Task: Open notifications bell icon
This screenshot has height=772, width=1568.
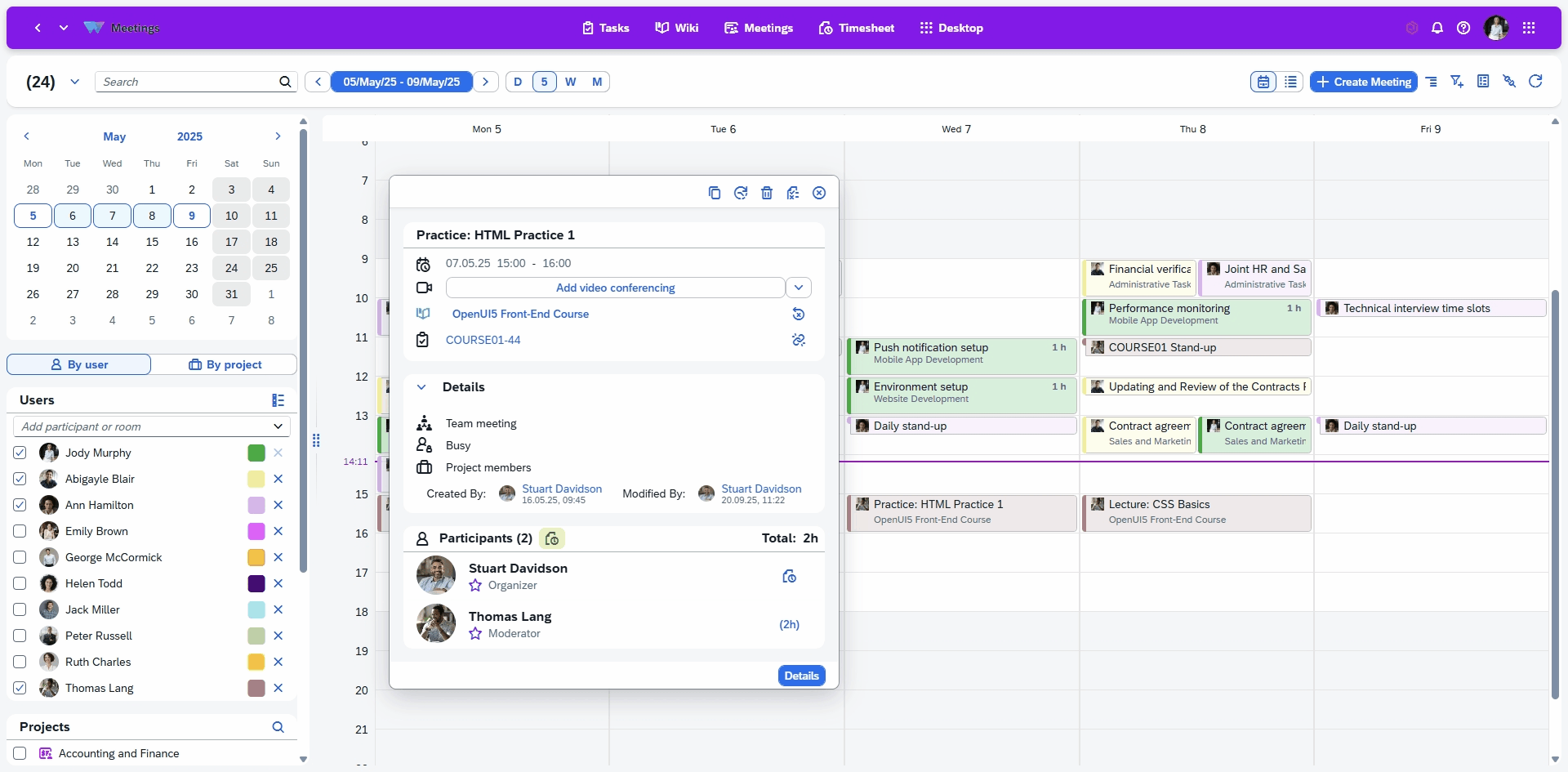Action: 1437,28
